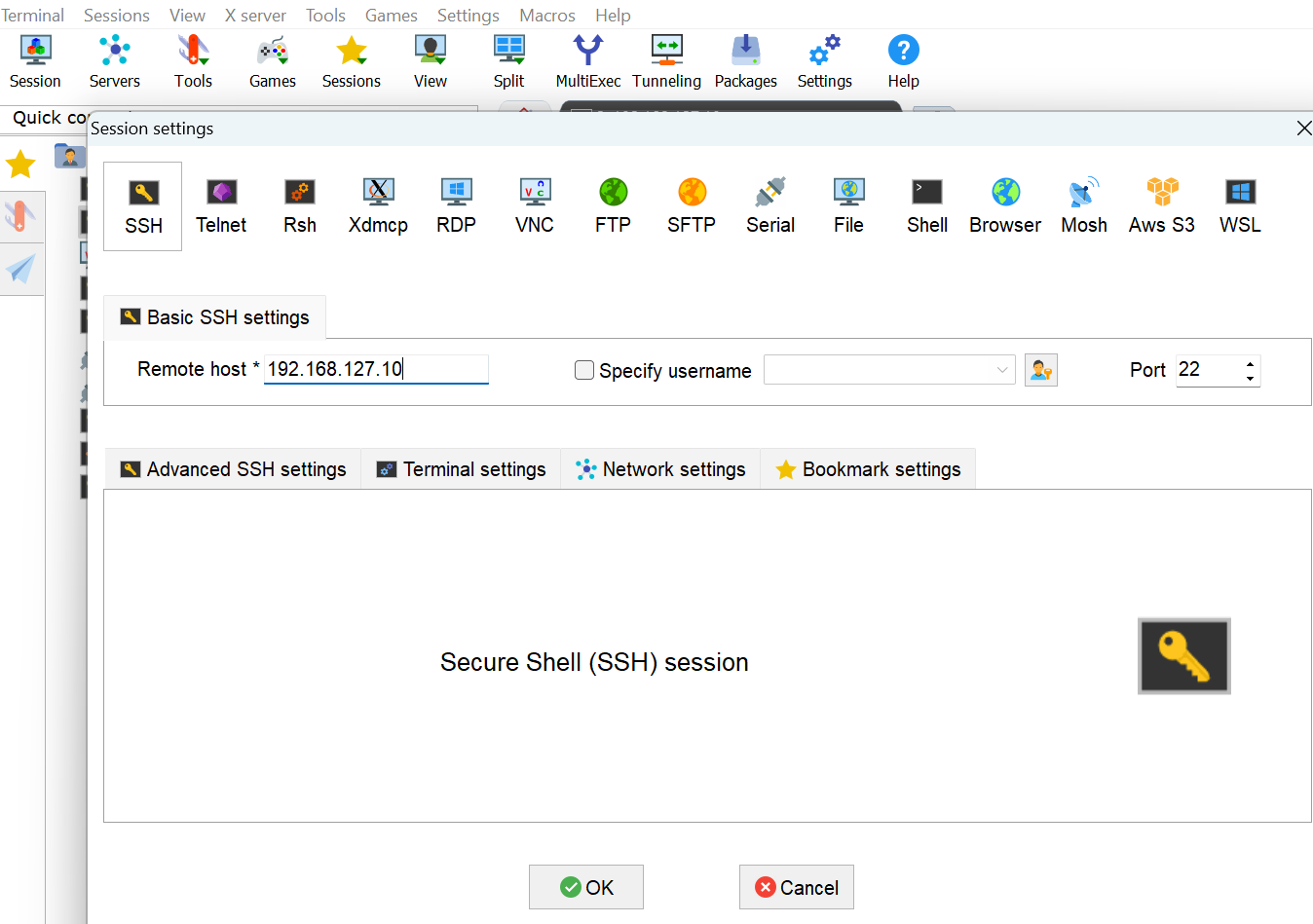The height and width of the screenshot is (924, 1313).
Task: Click the Remote host input field
Action: click(375, 369)
